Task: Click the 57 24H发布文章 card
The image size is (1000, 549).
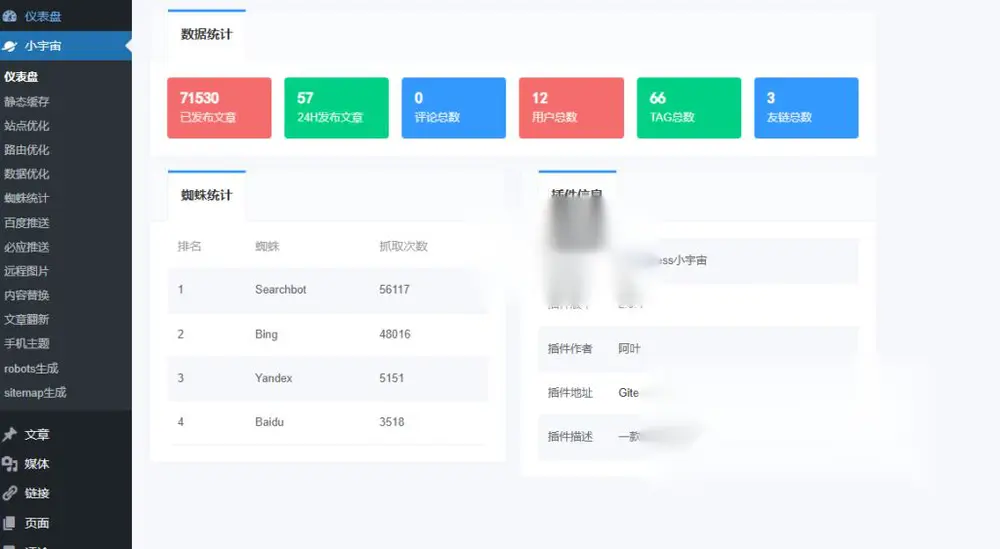Action: [336, 108]
